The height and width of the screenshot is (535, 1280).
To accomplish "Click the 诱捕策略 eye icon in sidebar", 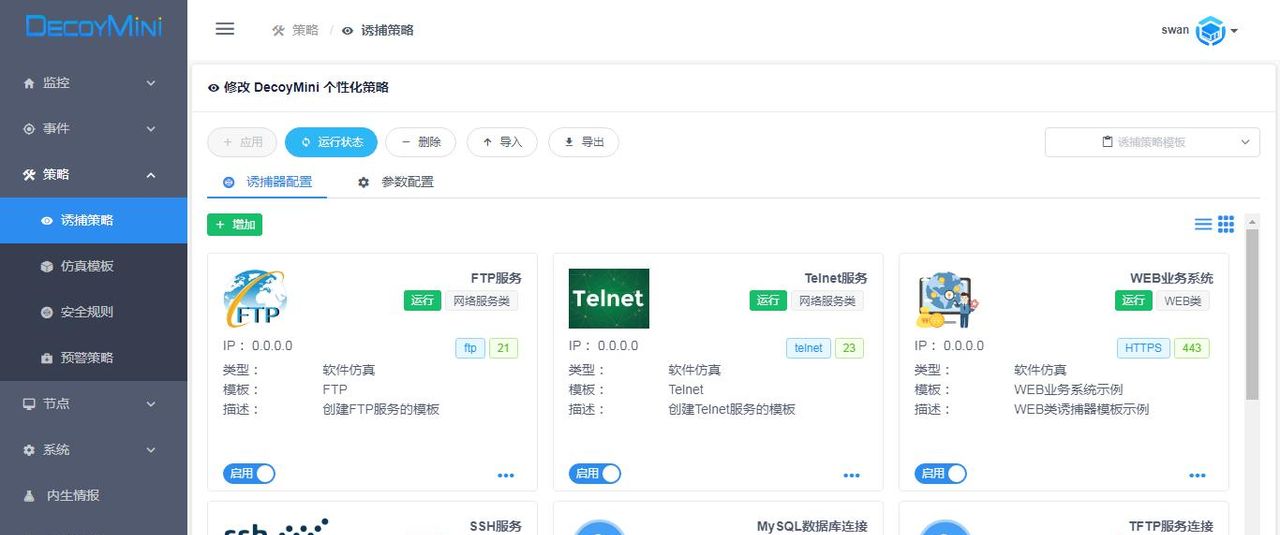I will coord(47,220).
